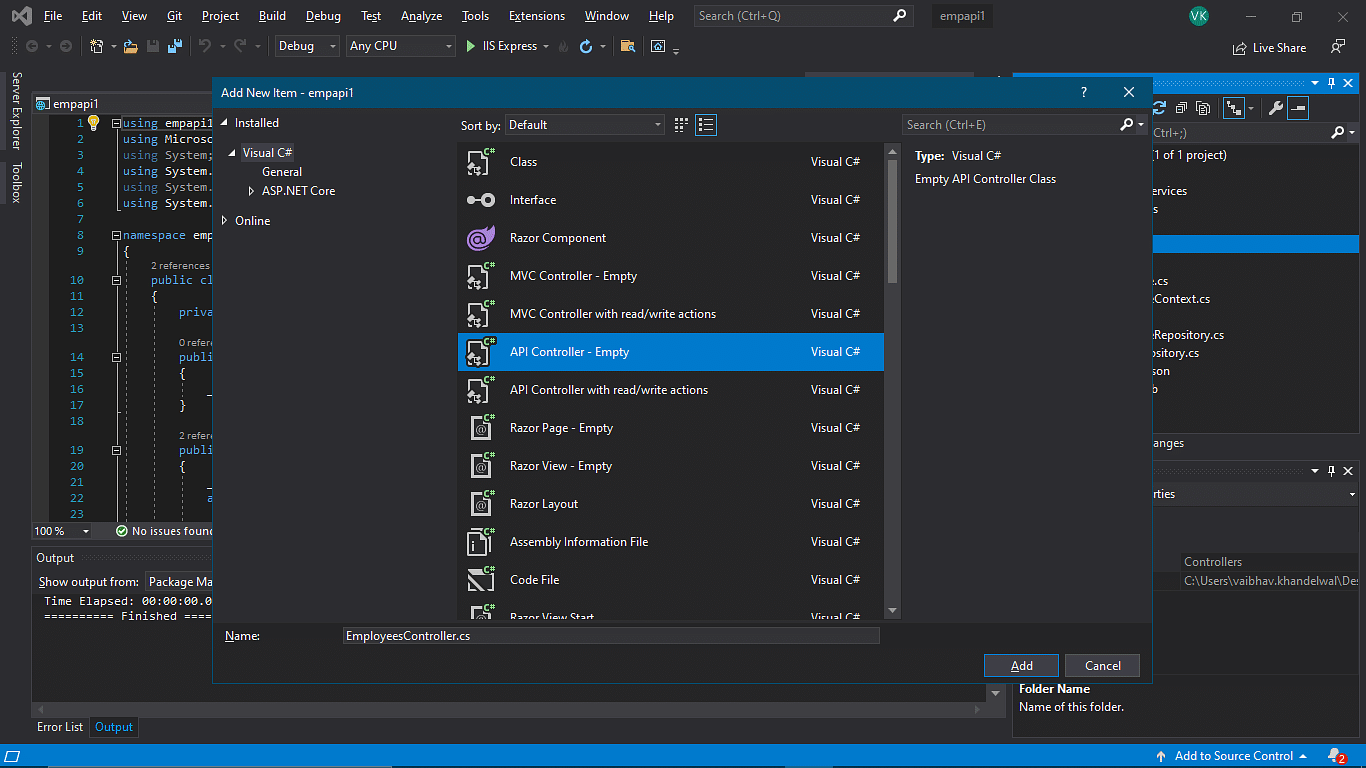Click the Navigate Backward arrow icon

pyautogui.click(x=32, y=46)
